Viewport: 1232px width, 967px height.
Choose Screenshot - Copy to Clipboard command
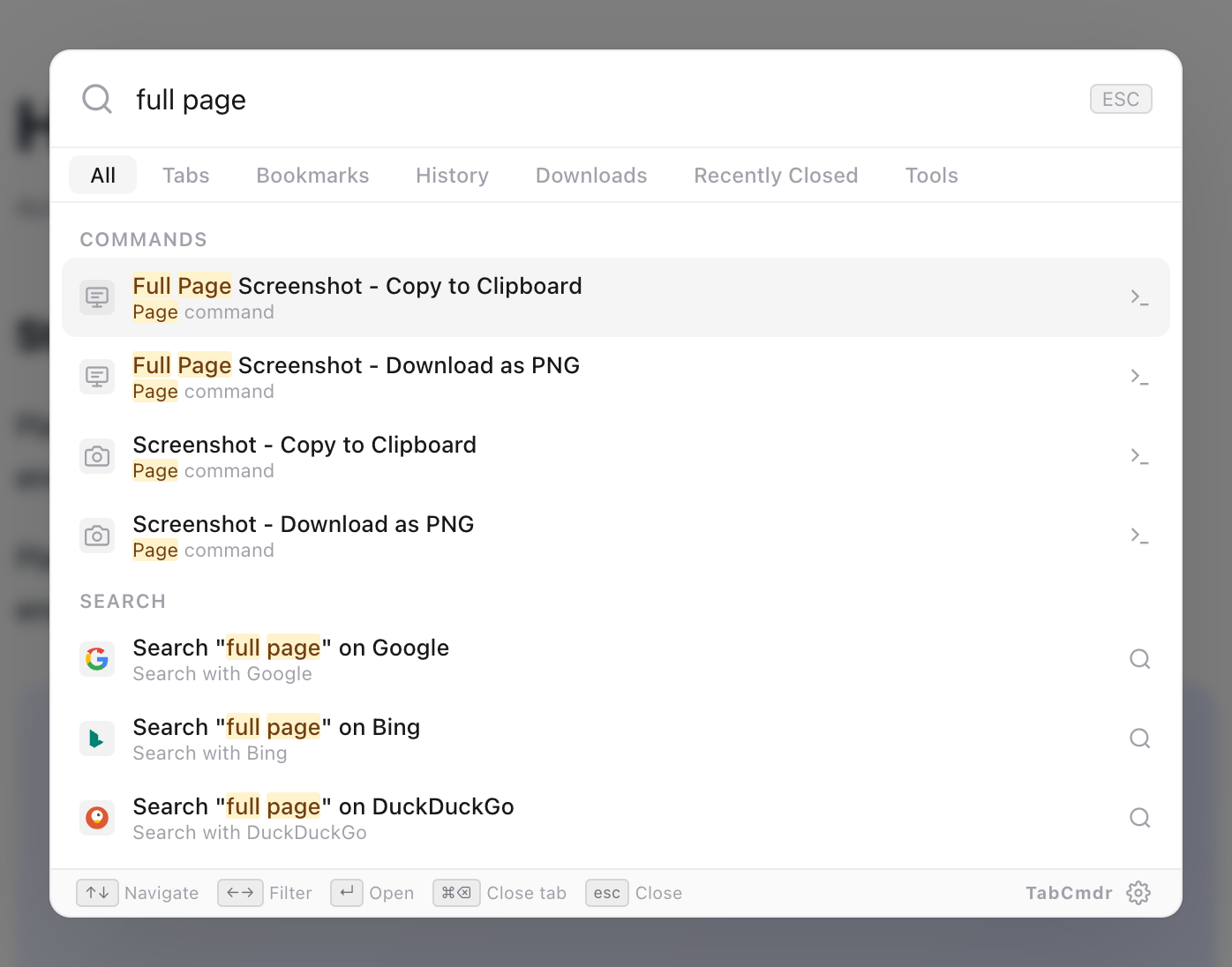point(616,456)
